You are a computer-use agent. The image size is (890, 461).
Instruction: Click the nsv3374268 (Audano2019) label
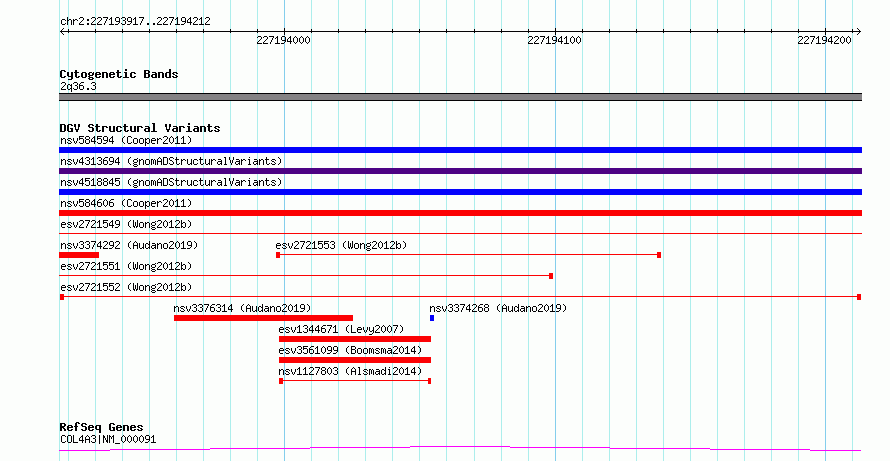tap(498, 308)
